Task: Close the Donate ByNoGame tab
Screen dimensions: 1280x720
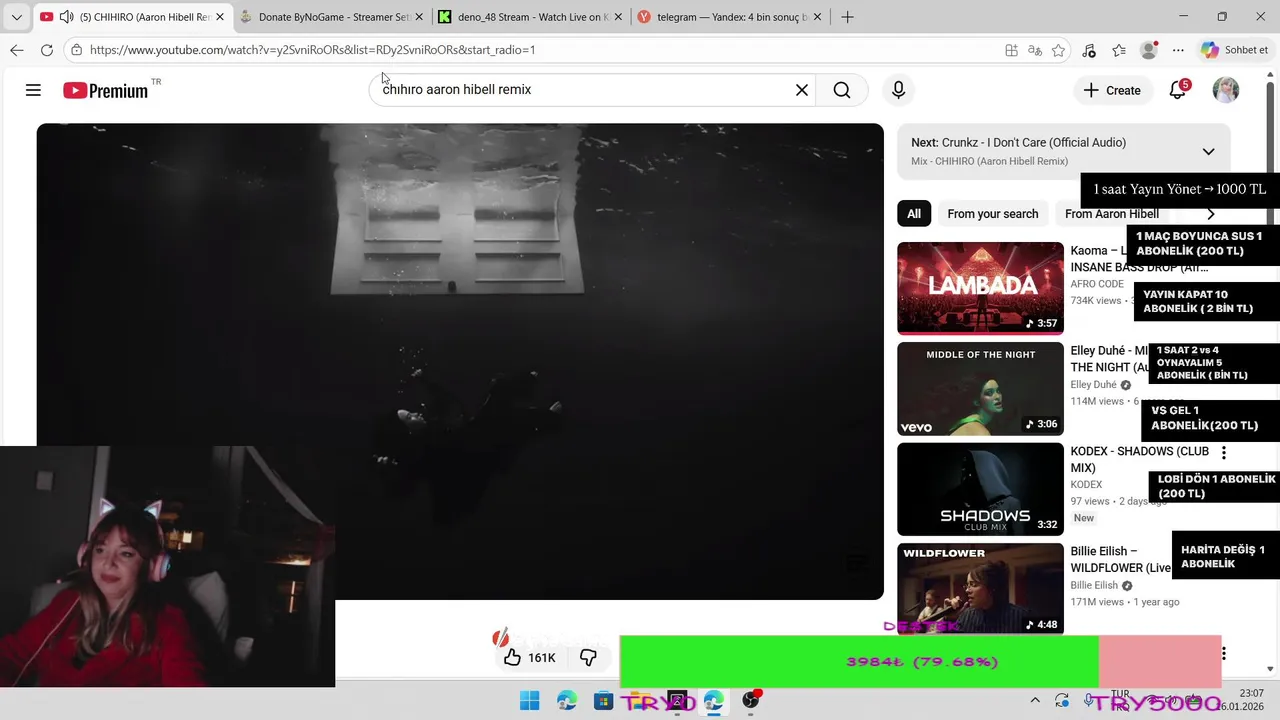Action: pos(419,17)
